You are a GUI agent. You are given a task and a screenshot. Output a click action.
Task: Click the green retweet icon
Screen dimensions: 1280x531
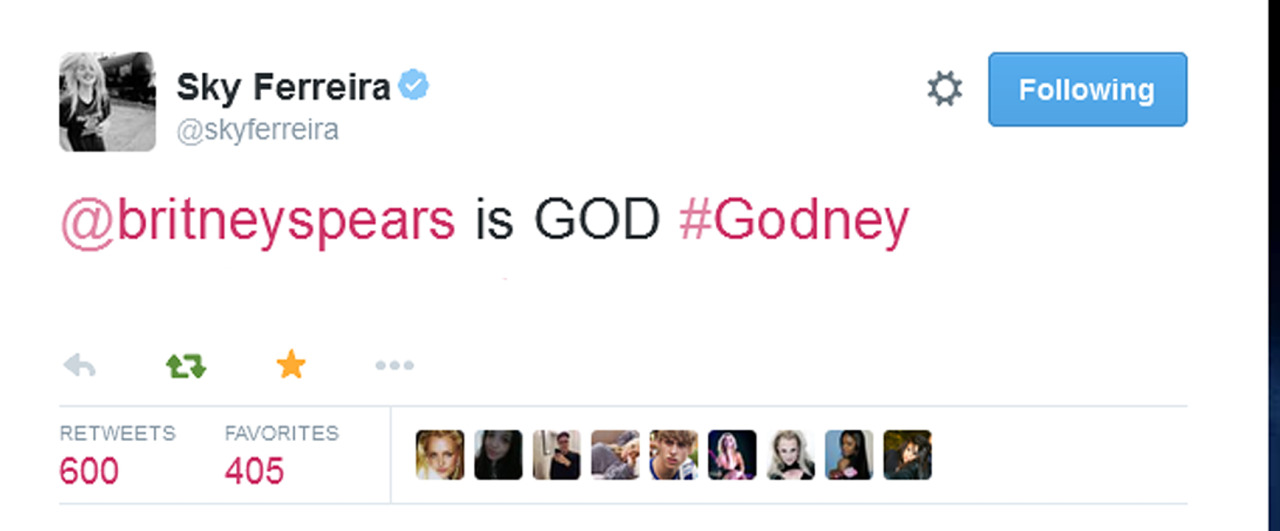(185, 366)
